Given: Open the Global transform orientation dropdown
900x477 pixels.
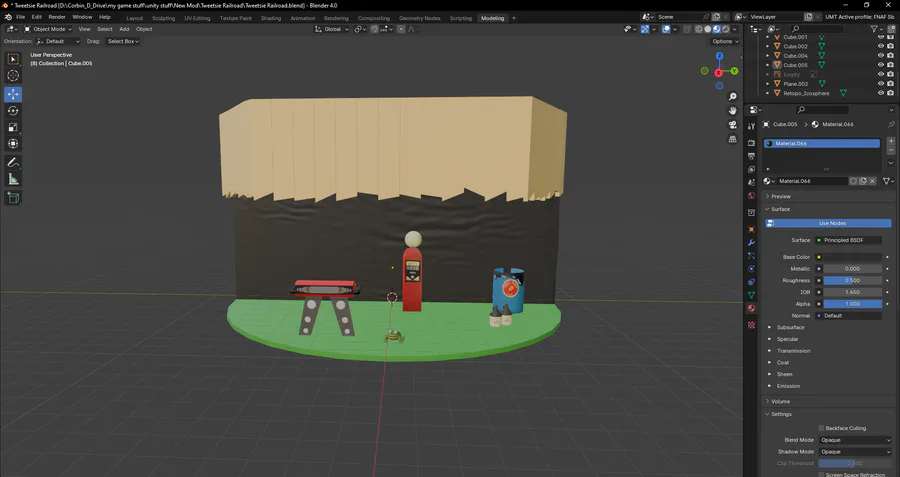Looking at the screenshot, I should point(332,29).
